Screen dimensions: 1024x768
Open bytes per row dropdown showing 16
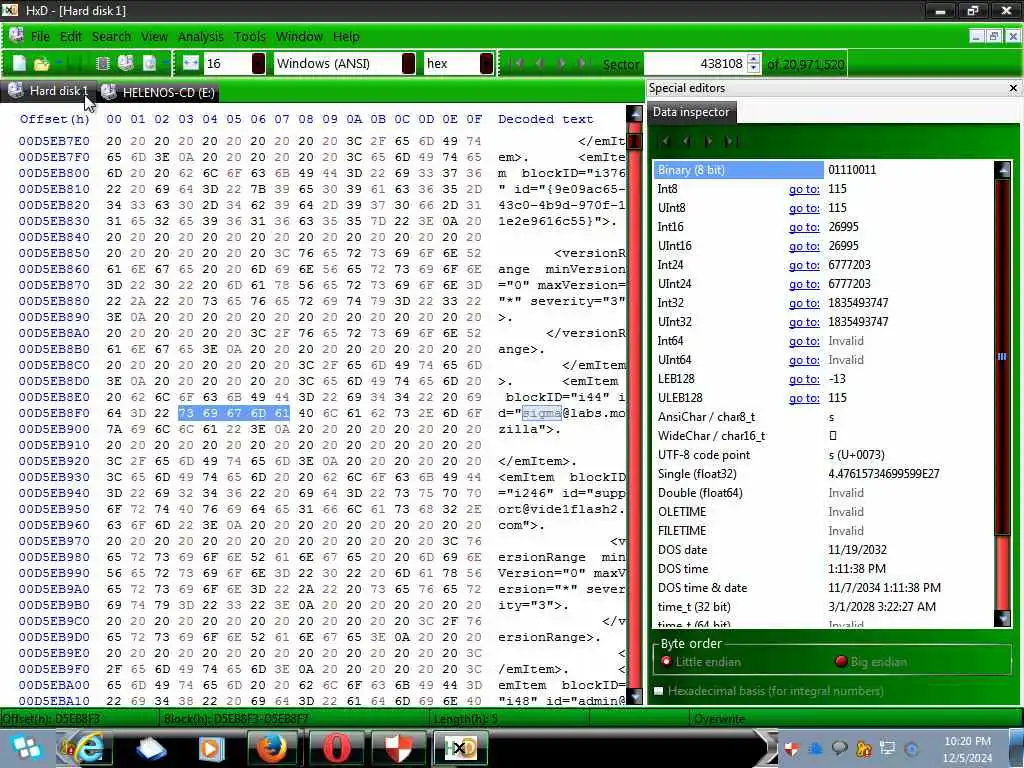(x=259, y=63)
